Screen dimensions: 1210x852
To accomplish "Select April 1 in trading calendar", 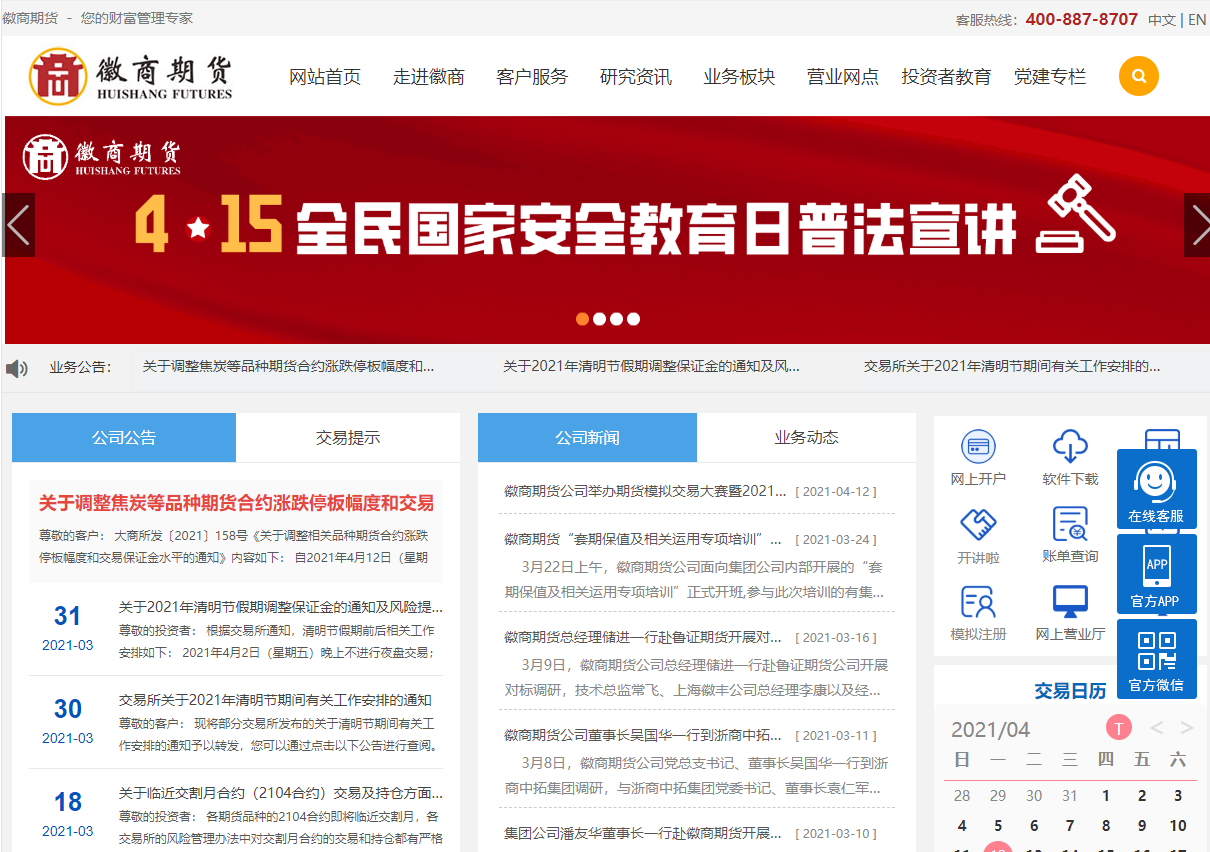I will (x=1106, y=796).
